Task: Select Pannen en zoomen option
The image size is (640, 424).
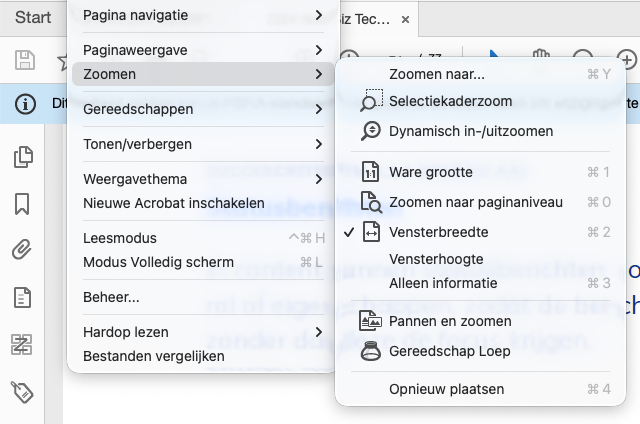Action: coord(480,321)
